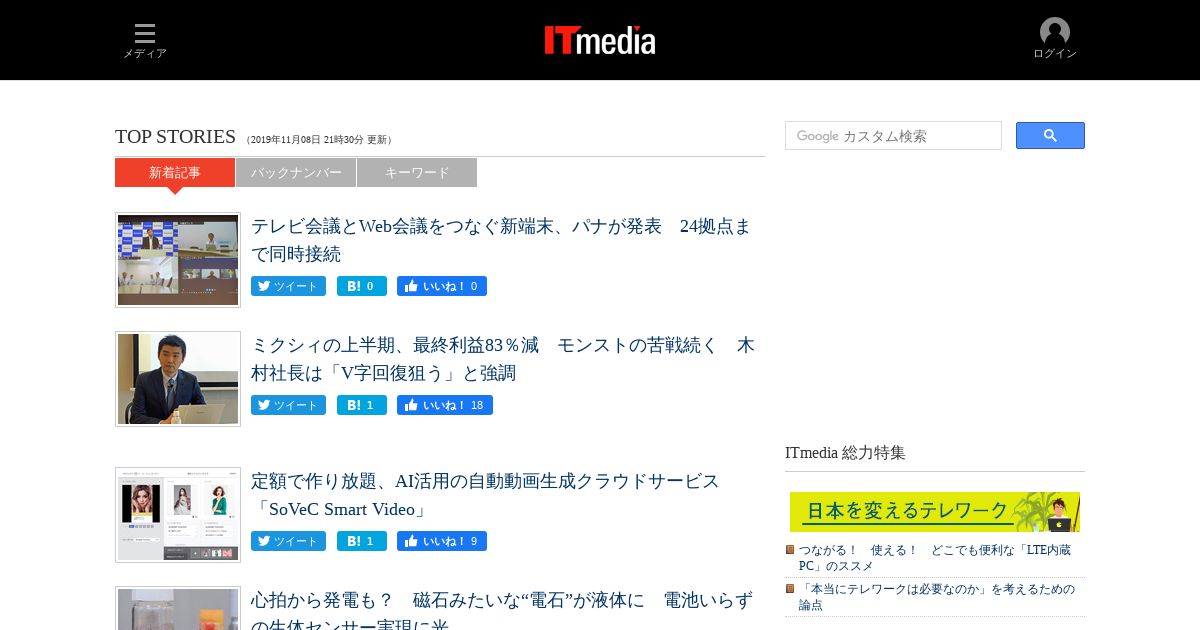Open the SoVeC Smart Video thumbnail

click(178, 515)
